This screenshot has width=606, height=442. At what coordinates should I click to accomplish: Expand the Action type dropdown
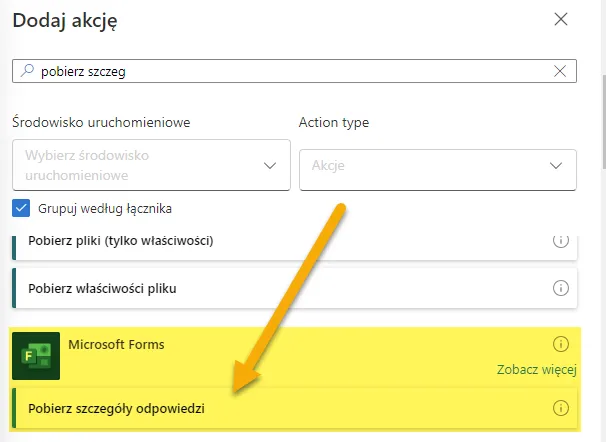point(437,166)
